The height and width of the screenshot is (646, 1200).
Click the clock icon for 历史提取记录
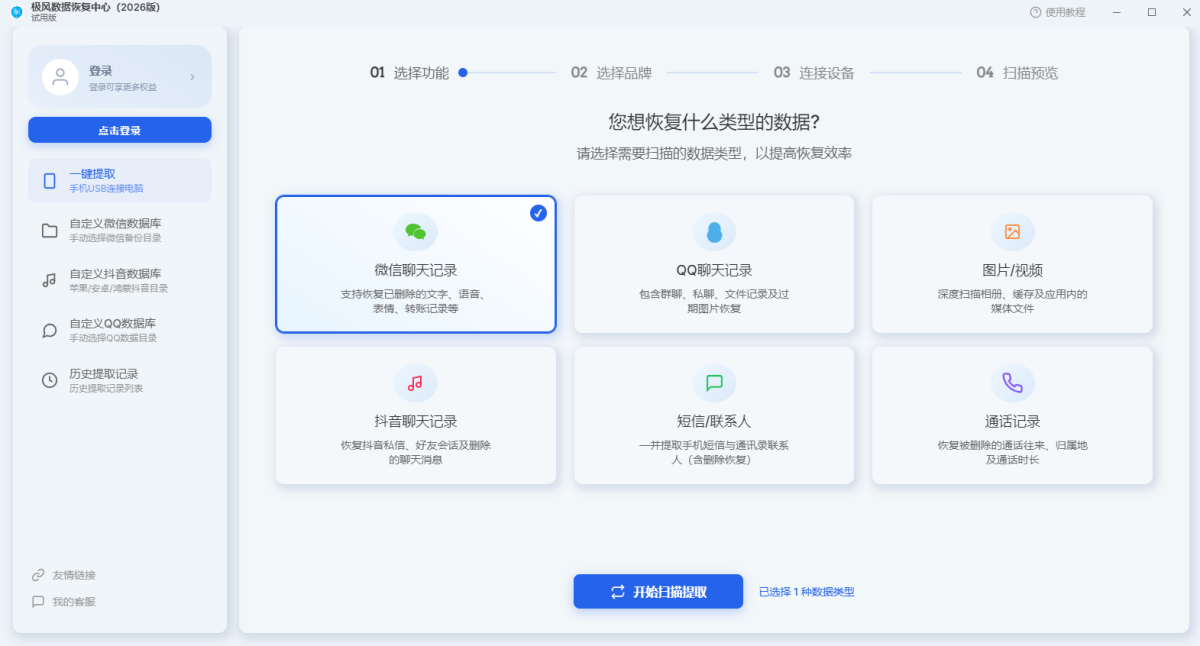(49, 380)
